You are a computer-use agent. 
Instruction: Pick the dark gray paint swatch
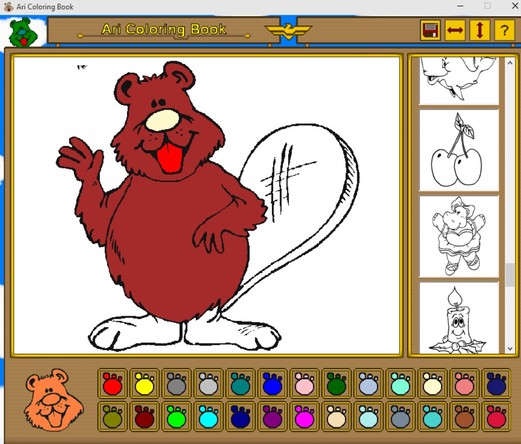[x=176, y=383]
